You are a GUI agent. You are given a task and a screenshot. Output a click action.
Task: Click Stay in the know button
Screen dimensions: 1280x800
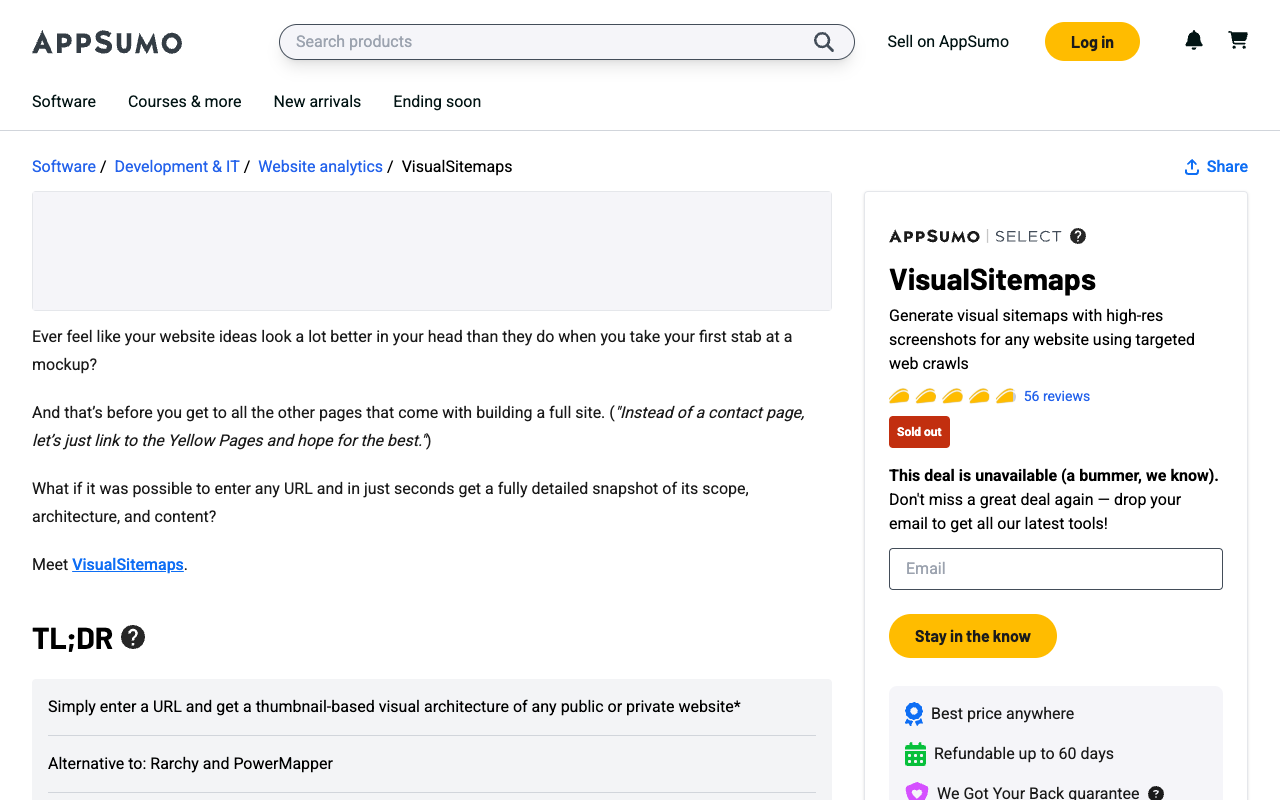[x=973, y=636]
